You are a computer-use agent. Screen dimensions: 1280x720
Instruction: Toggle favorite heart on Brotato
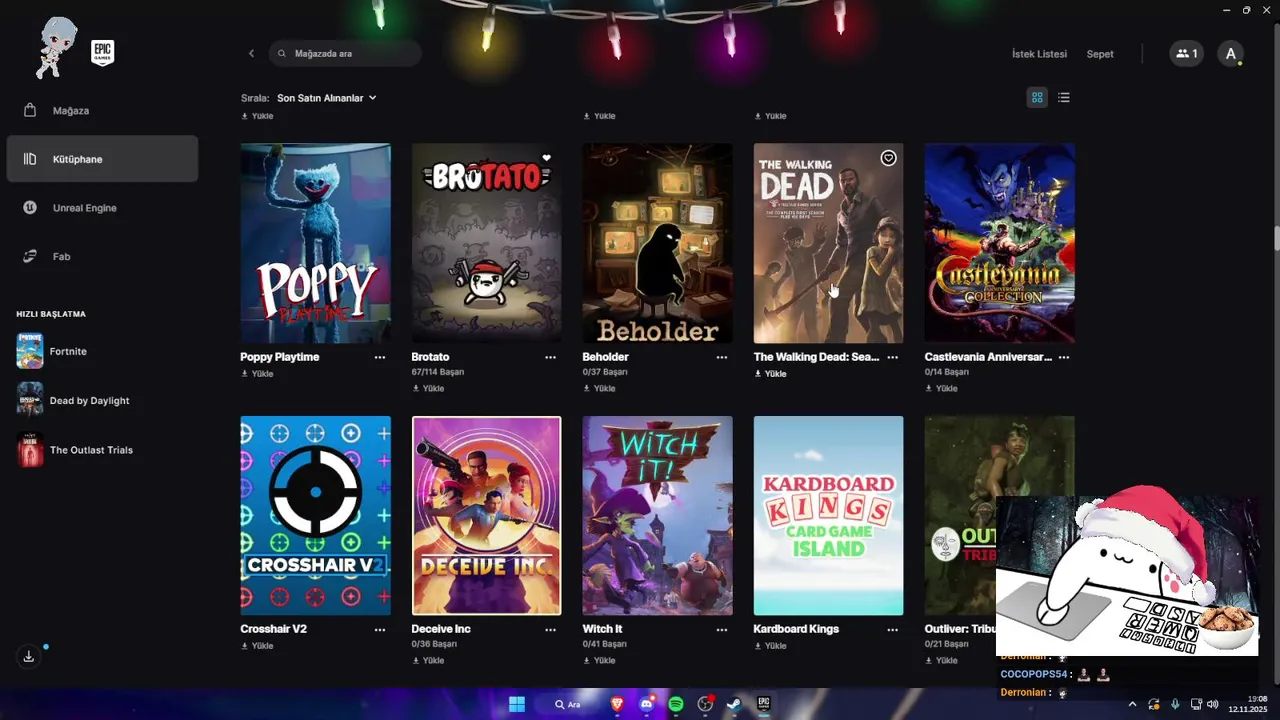coord(546,158)
